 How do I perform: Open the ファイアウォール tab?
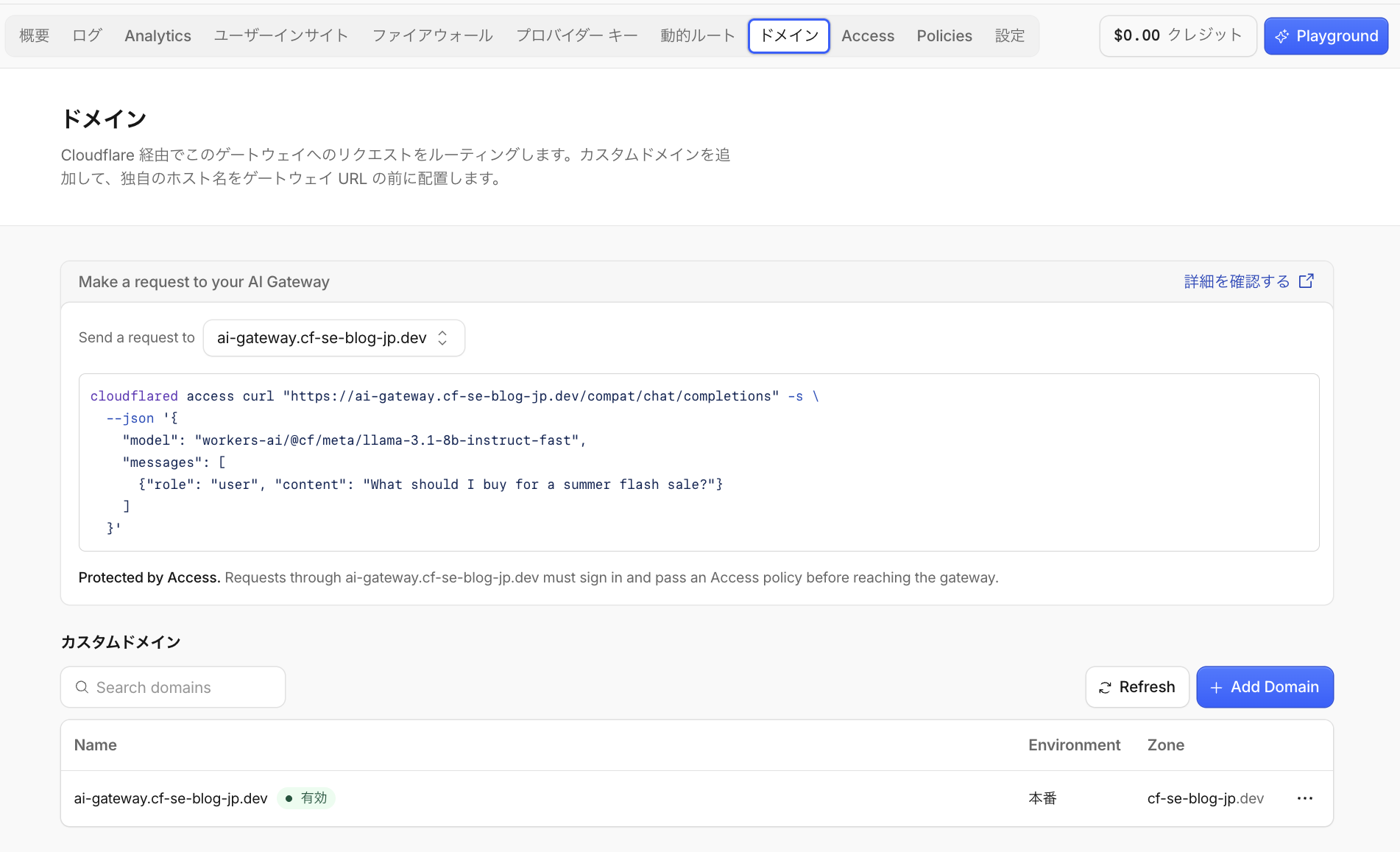click(x=433, y=36)
